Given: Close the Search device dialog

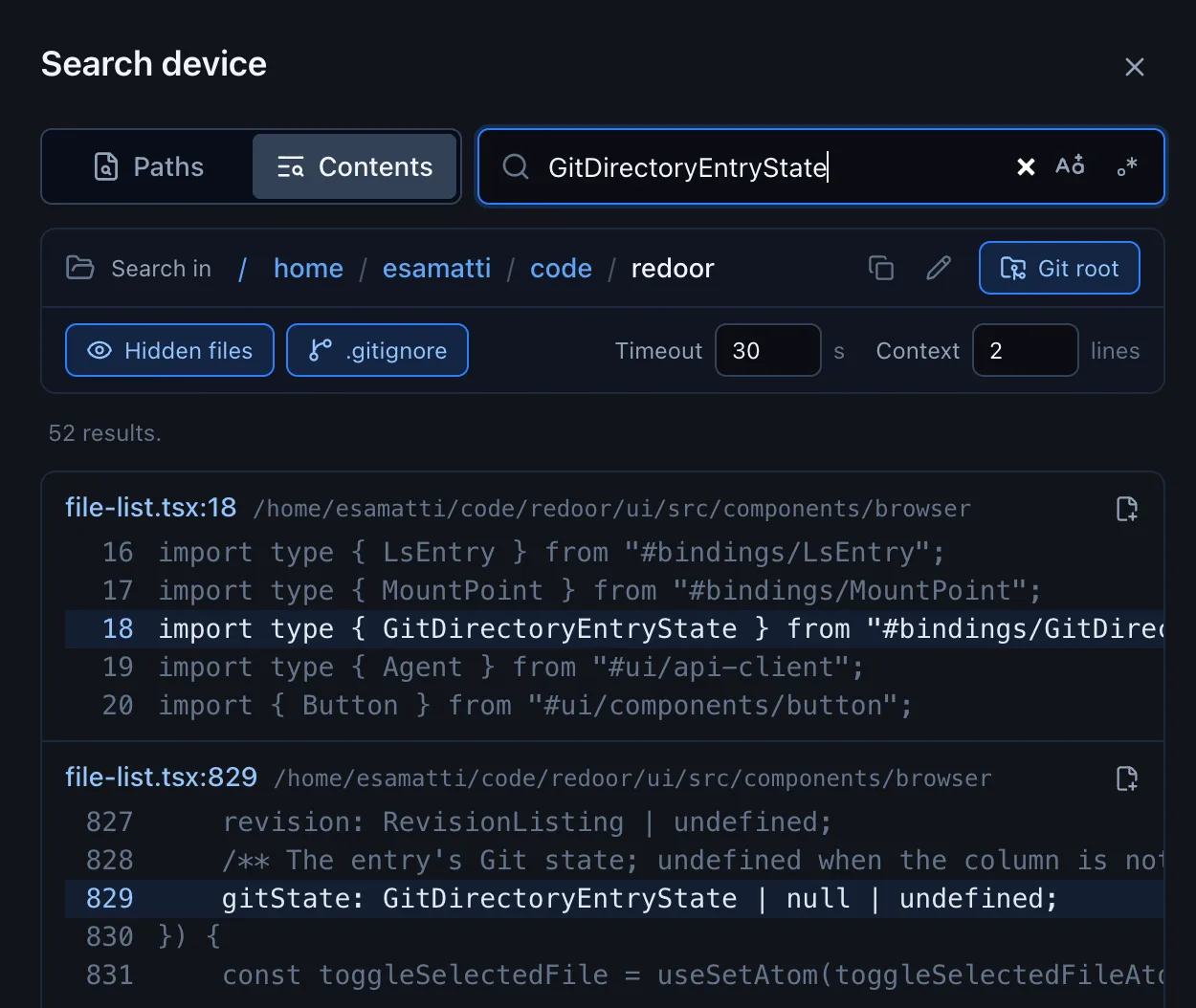Looking at the screenshot, I should point(1134,67).
